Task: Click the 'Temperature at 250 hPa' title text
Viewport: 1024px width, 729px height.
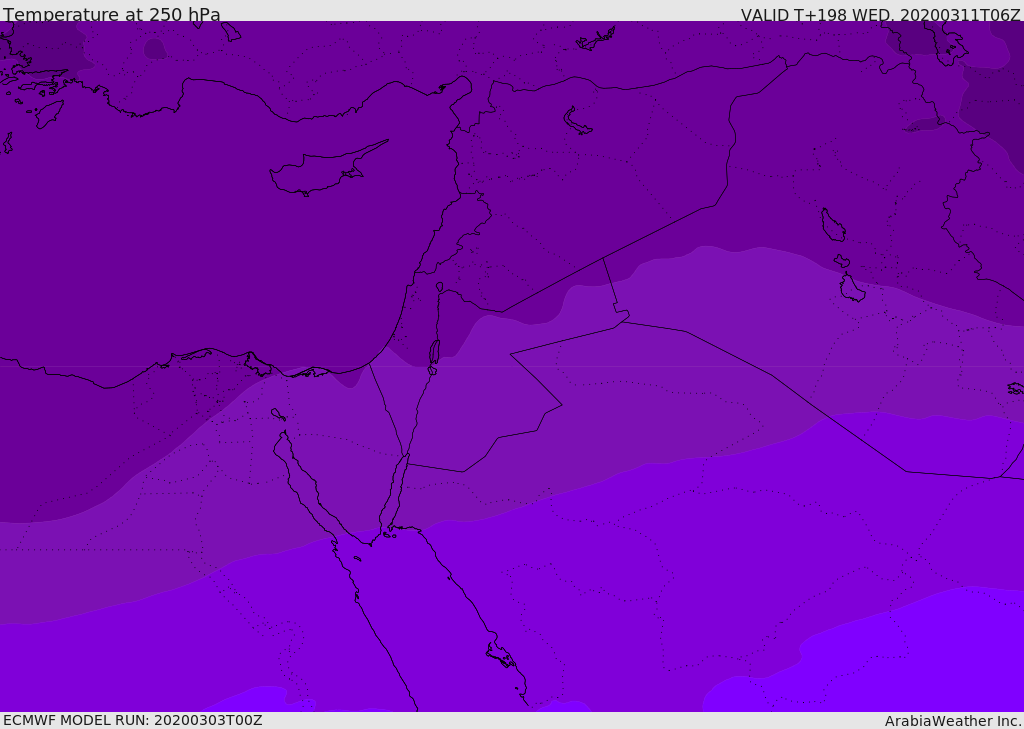Action: point(112,14)
